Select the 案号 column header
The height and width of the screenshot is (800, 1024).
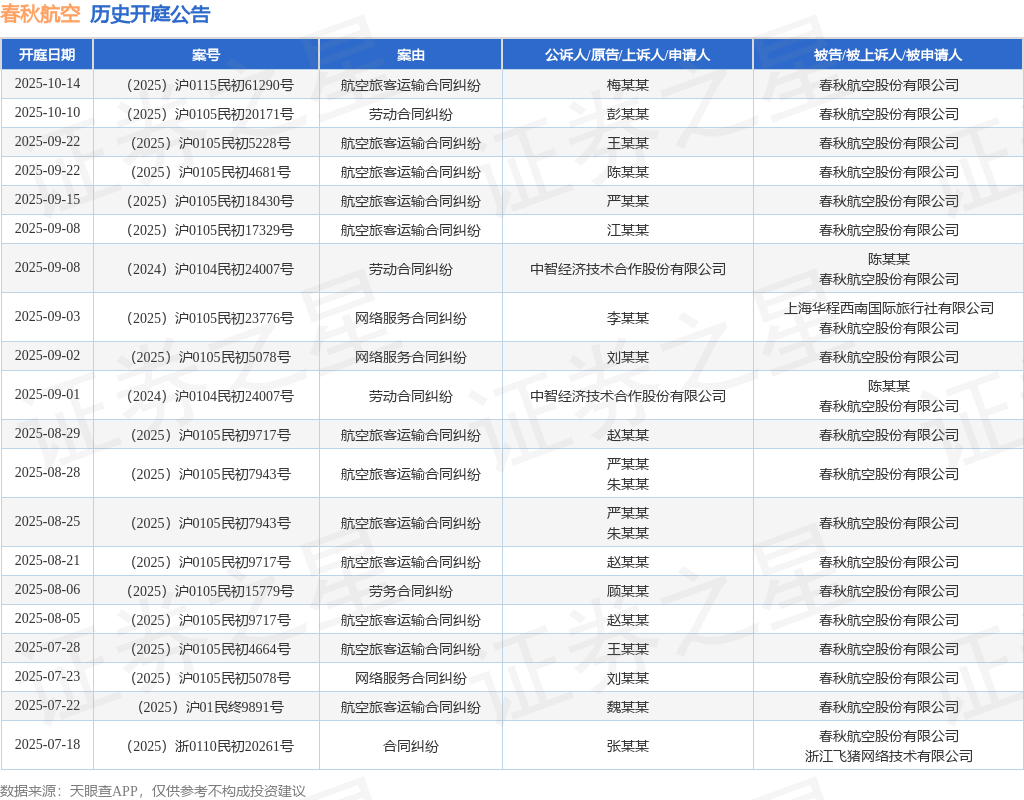[x=206, y=55]
